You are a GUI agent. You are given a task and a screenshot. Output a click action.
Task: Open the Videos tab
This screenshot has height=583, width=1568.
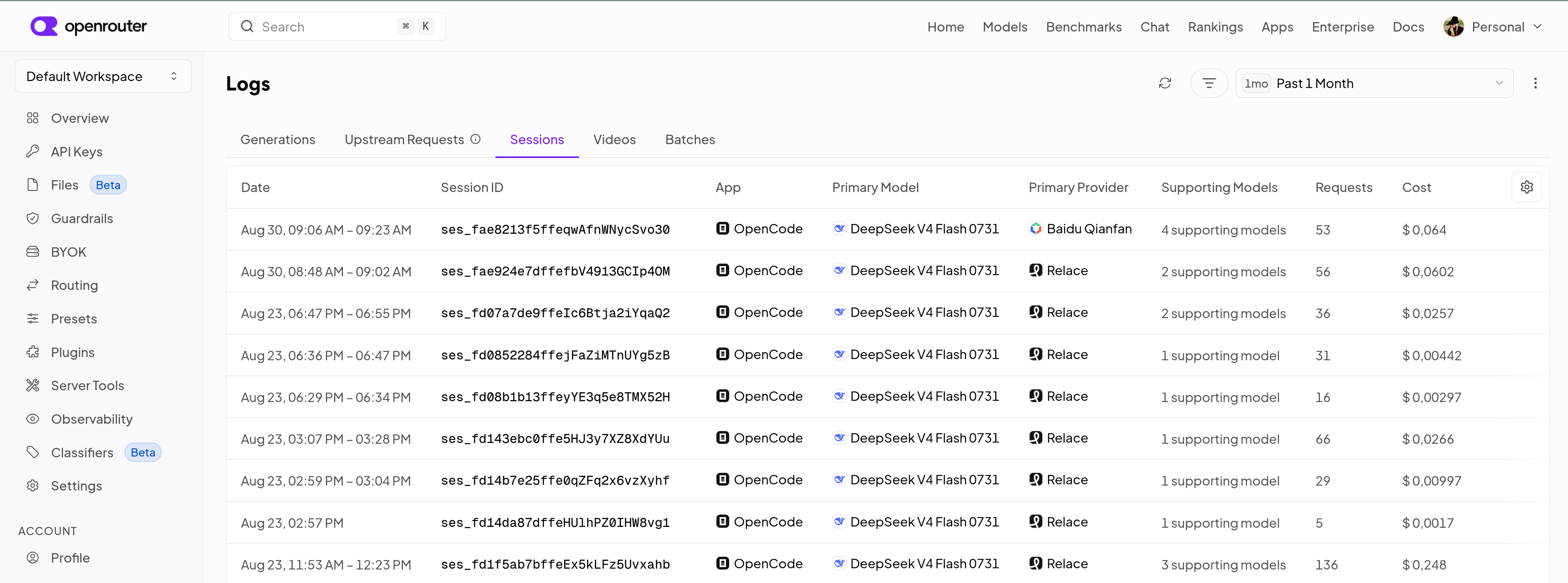pos(614,139)
